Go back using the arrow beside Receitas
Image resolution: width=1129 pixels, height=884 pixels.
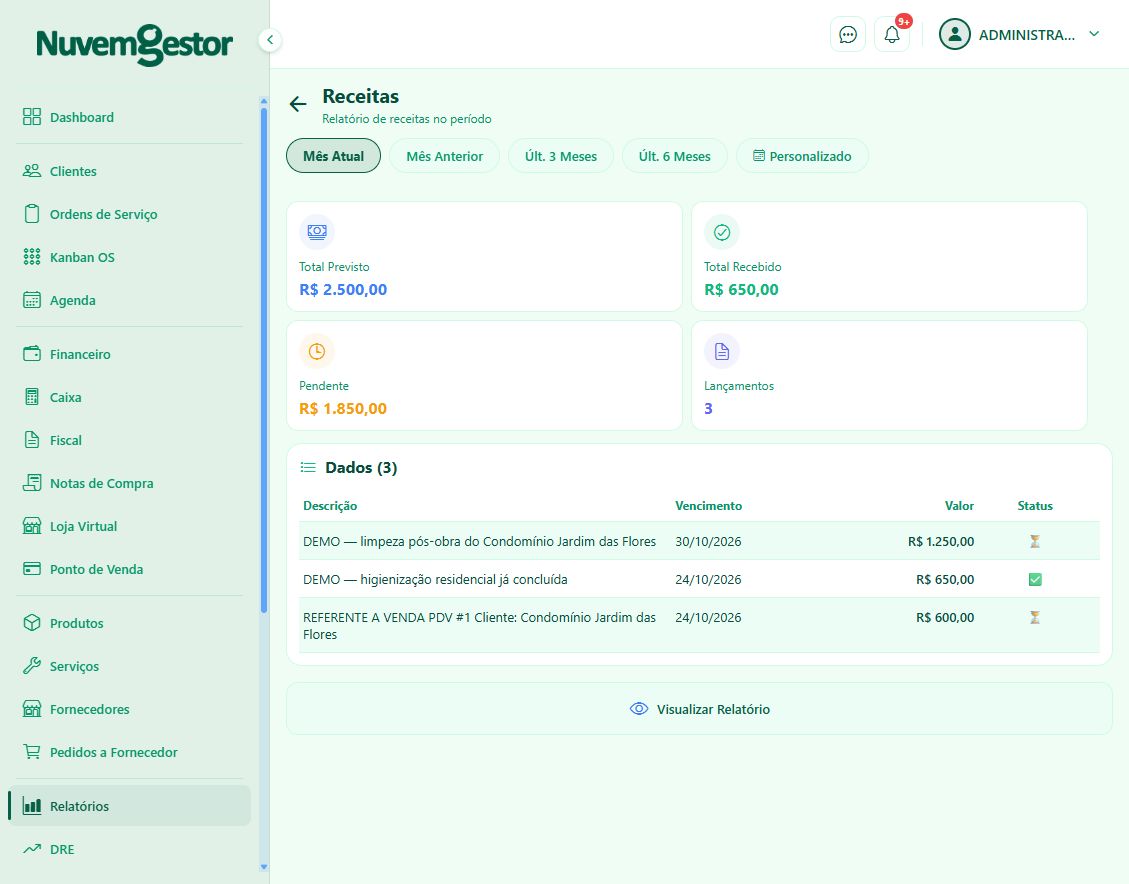(x=298, y=104)
